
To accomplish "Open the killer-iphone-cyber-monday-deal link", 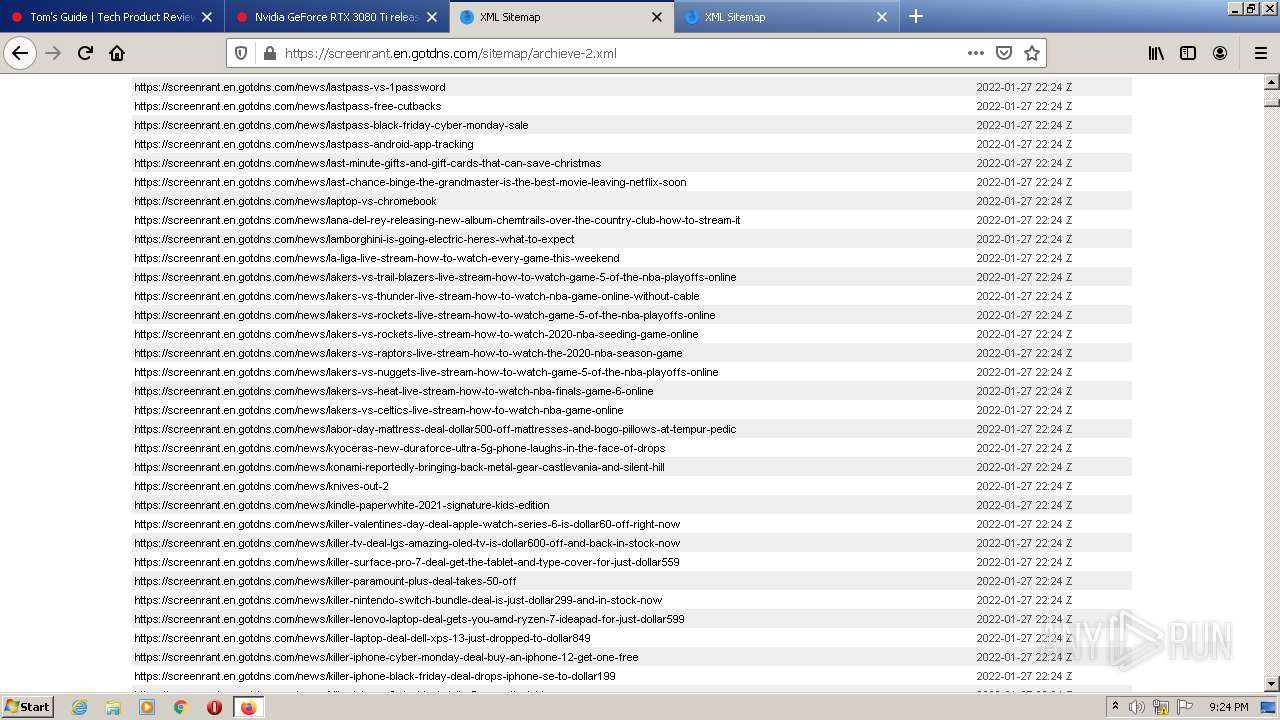I will tap(386, 657).
